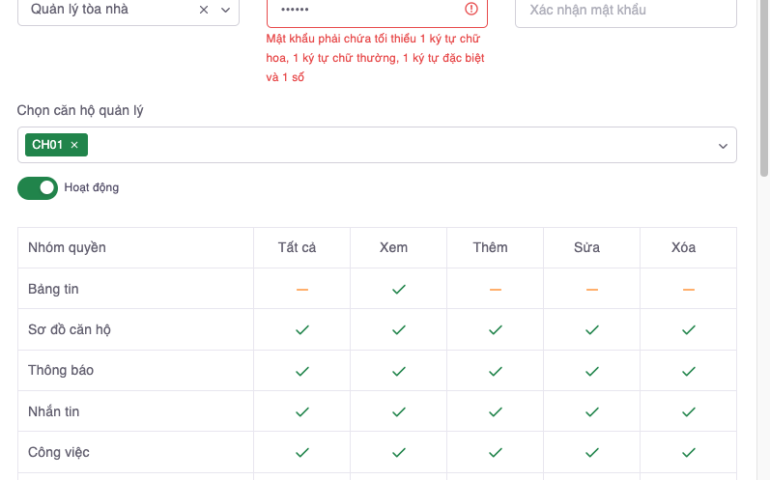Remove the CH01 apartment tag
770x480 pixels.
pos(74,145)
